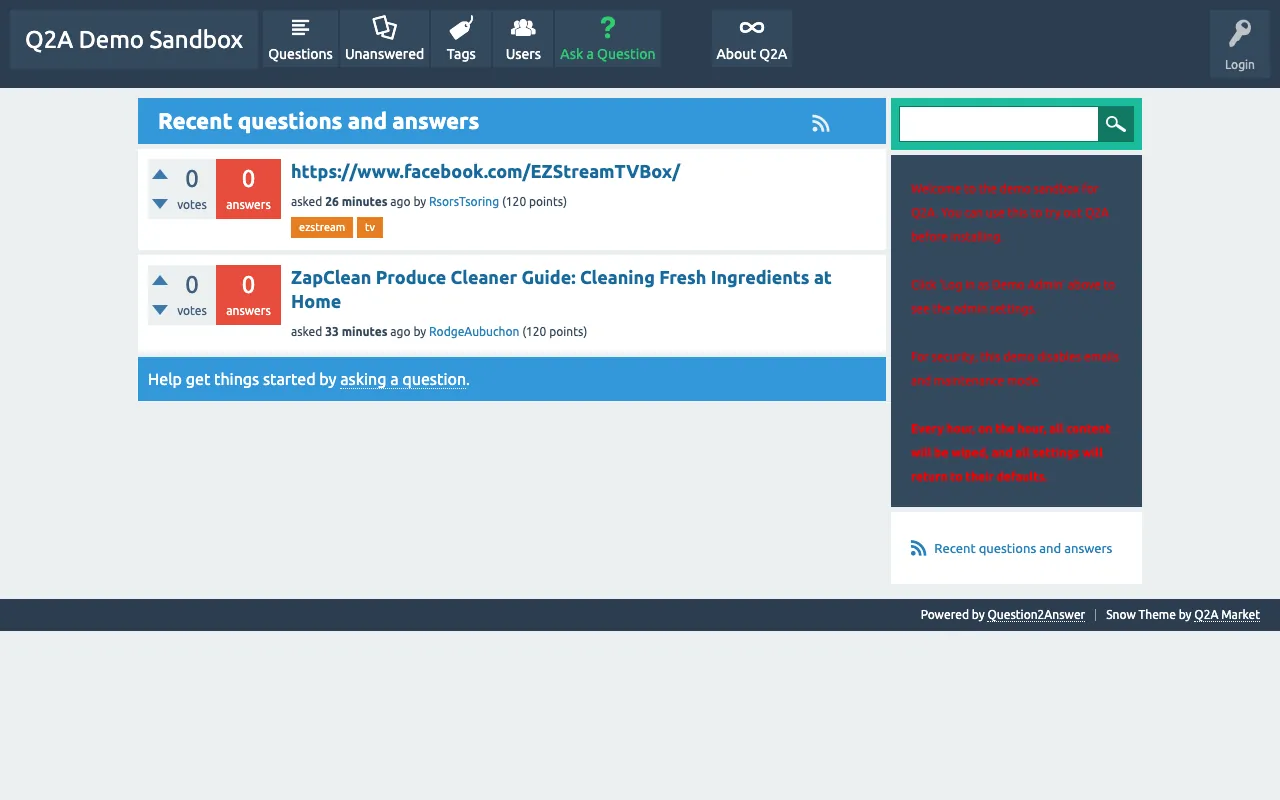
Task: Open the ezstream tag
Action: [x=322, y=228]
